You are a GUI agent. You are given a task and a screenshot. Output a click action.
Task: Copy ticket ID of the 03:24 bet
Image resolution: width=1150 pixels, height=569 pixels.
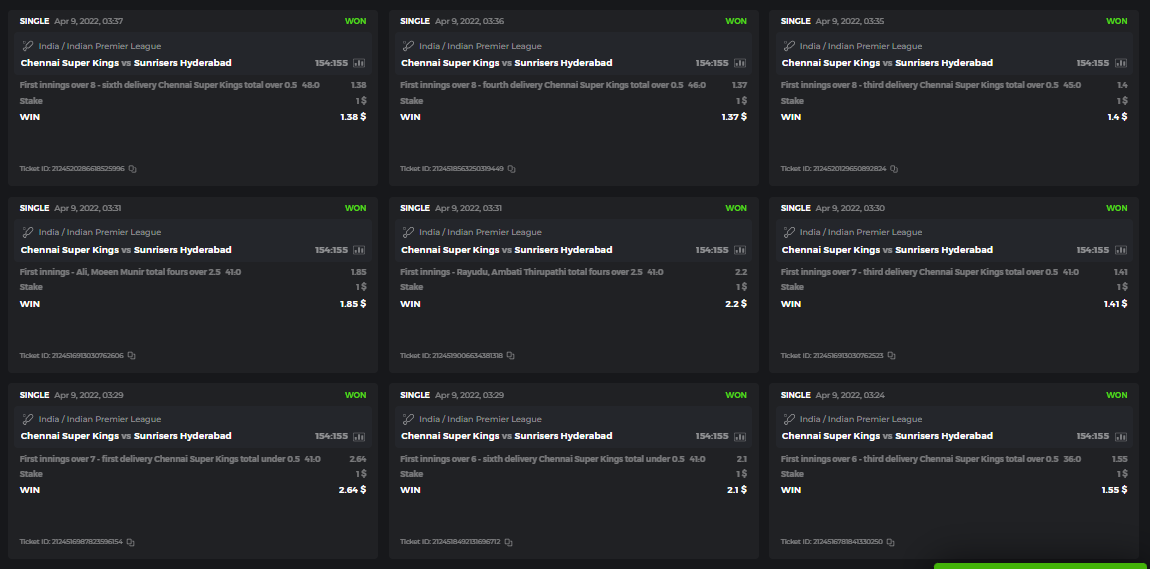(x=891, y=542)
